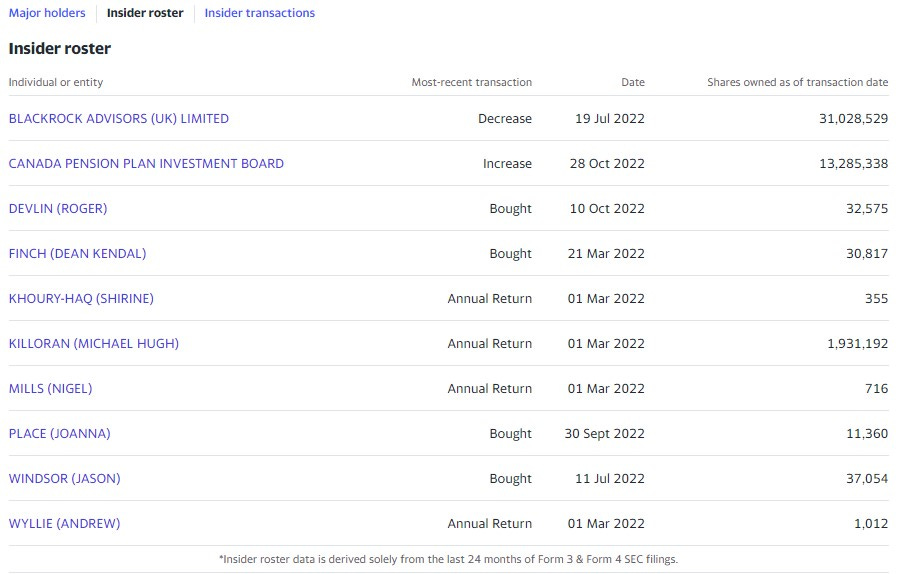This screenshot has width=920, height=574.
Task: Click the 'Bought' entry in Devlin row
Action: 510,208
